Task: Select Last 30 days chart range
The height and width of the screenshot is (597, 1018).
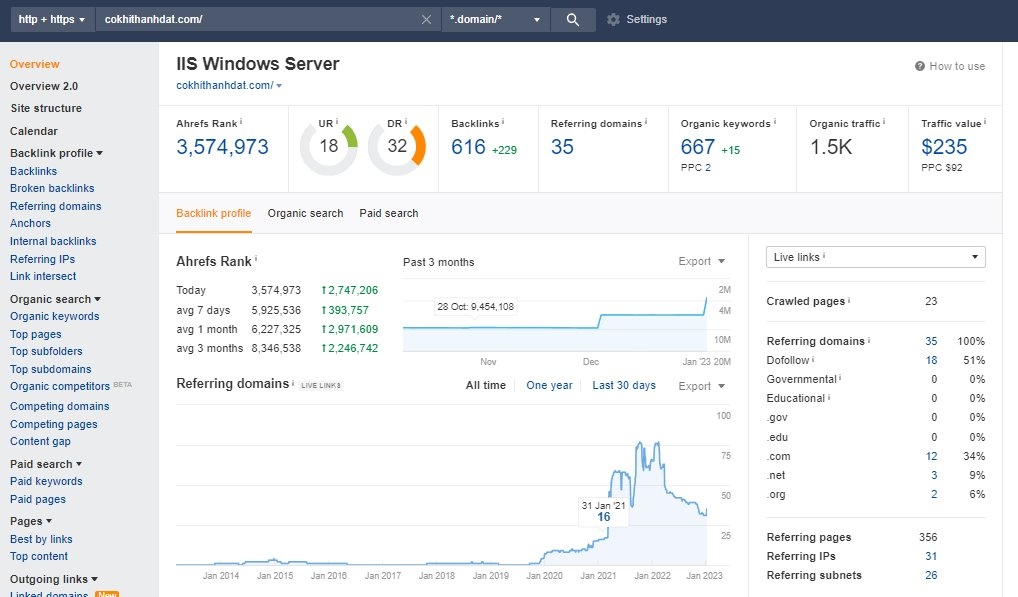Action: pos(624,385)
